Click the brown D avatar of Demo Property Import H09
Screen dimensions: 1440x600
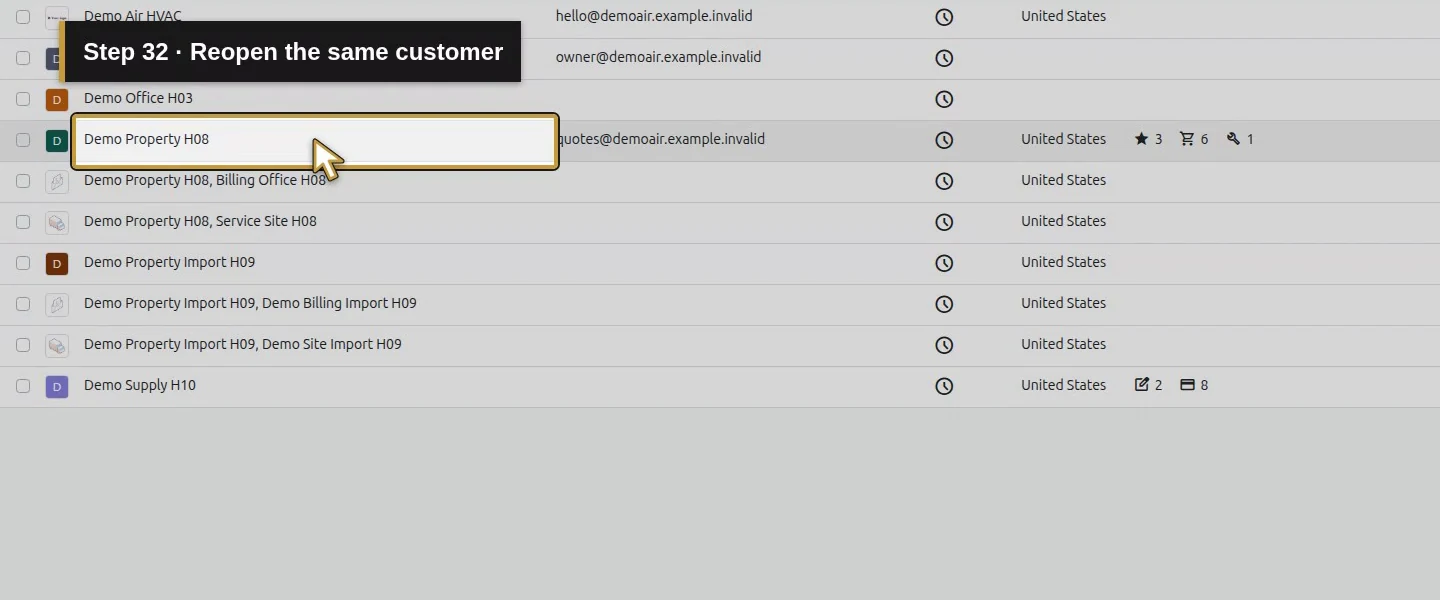pos(57,263)
